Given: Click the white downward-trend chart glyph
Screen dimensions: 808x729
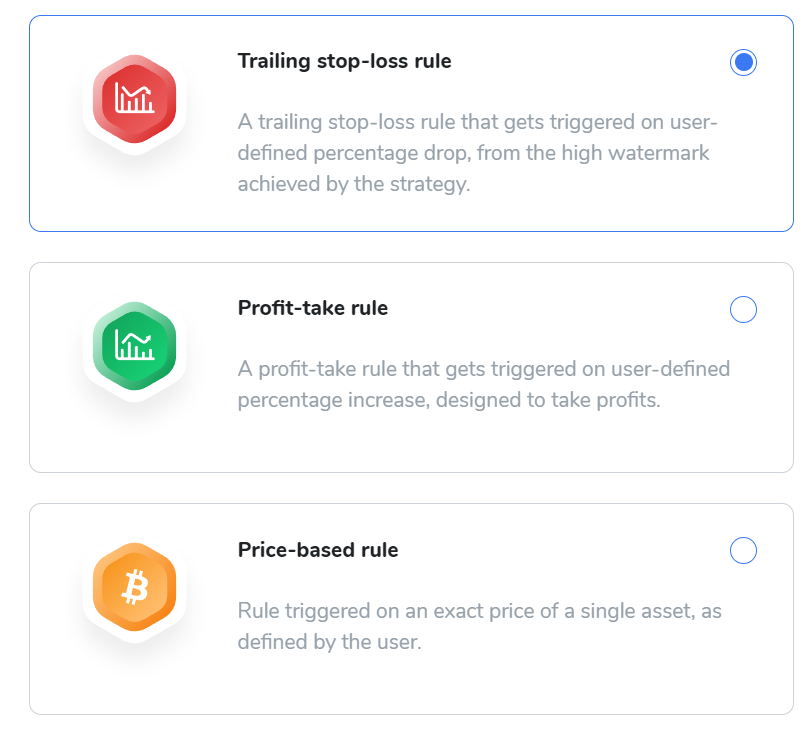Looking at the screenshot, I should point(134,98).
